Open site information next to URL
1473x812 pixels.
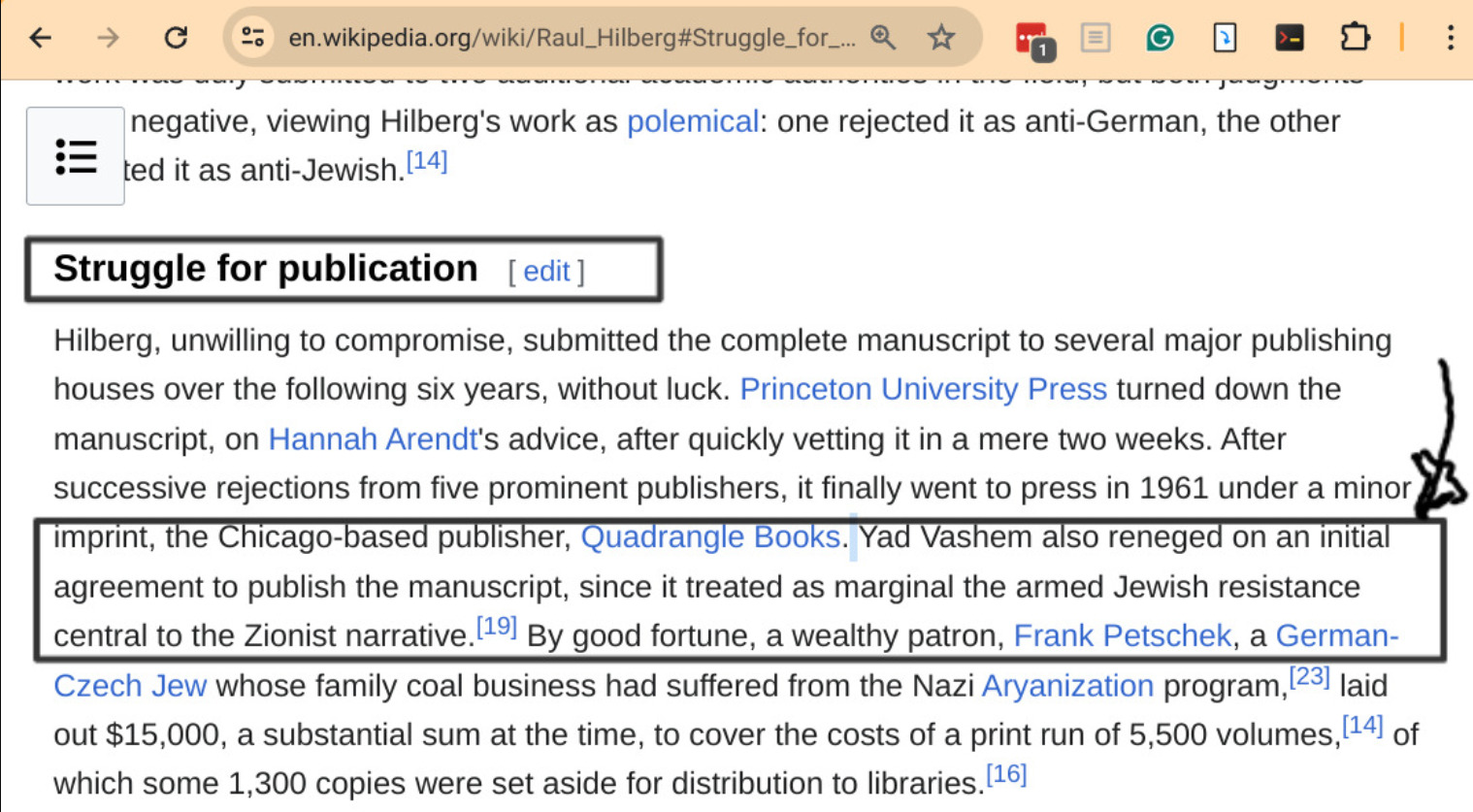[x=253, y=38]
